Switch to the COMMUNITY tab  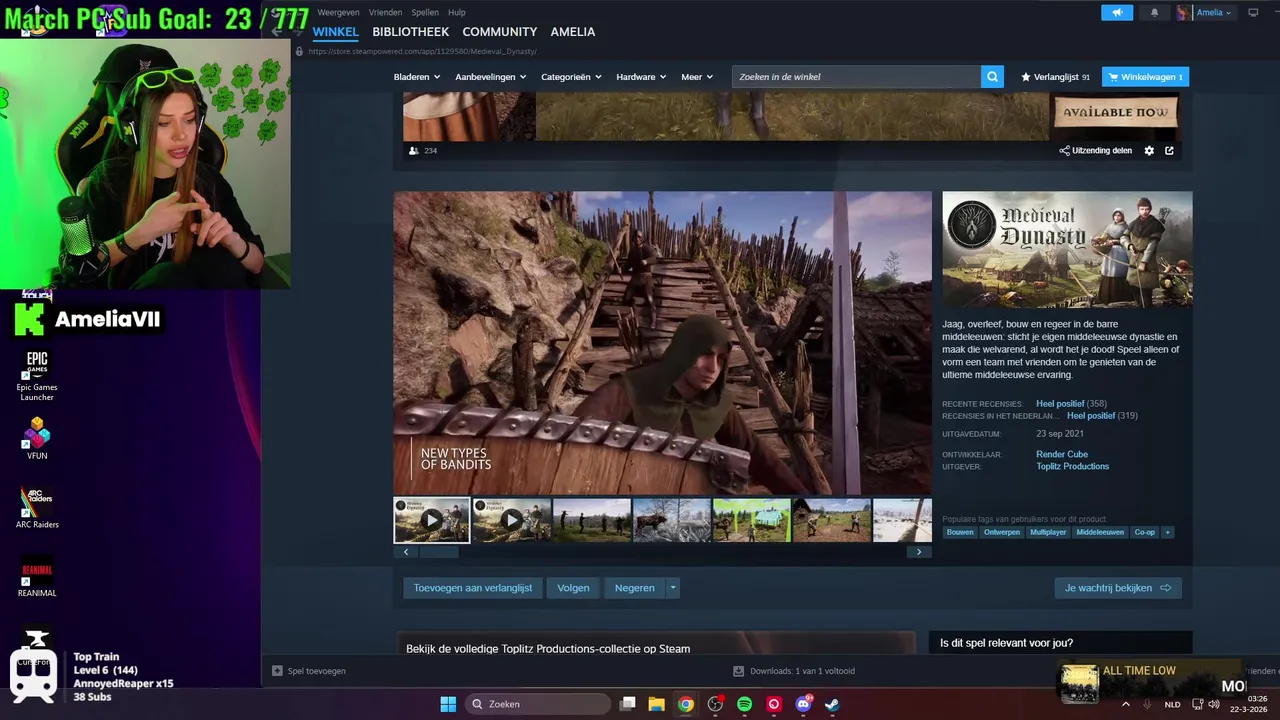[x=500, y=32]
